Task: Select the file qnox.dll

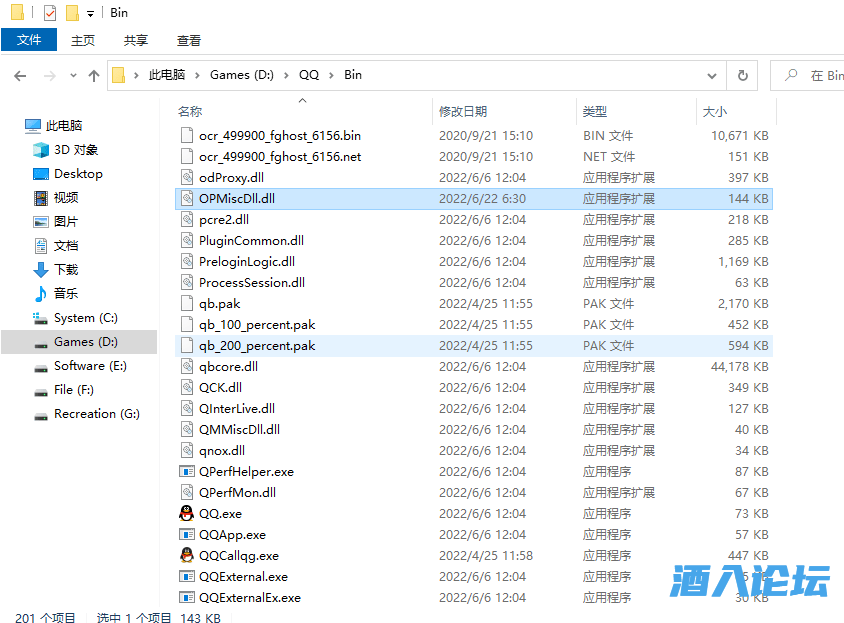Action: 474,450
